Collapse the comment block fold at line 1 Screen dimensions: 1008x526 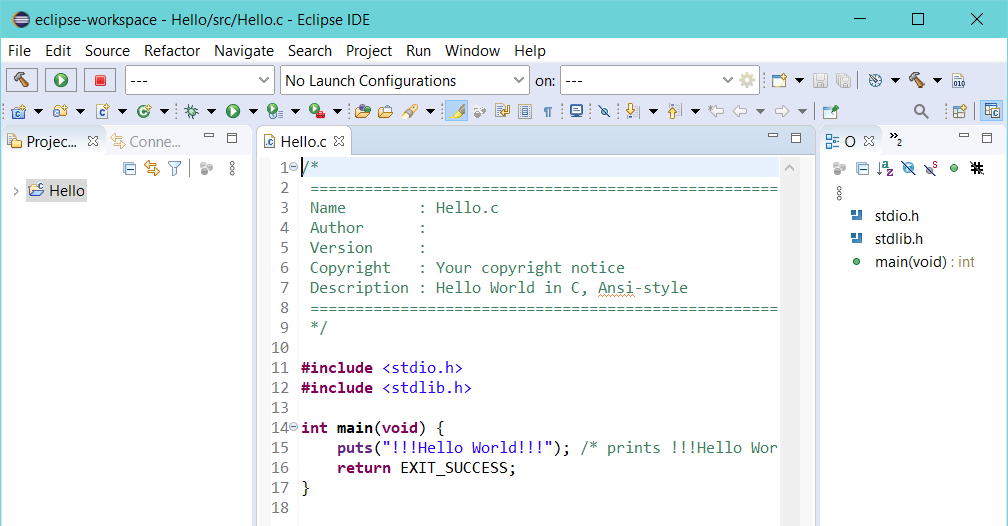pyautogui.click(x=293, y=167)
